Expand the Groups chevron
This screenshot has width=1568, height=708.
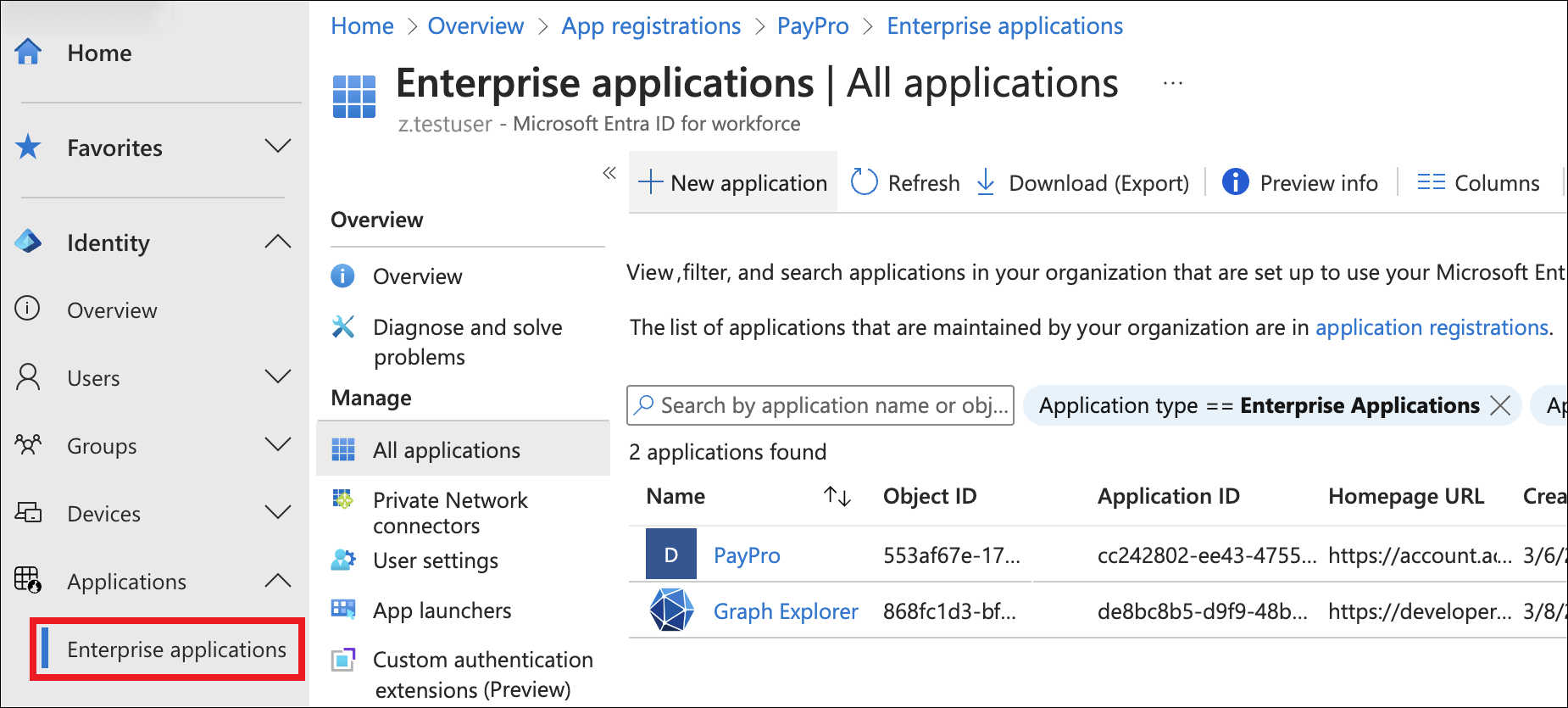pos(277,443)
